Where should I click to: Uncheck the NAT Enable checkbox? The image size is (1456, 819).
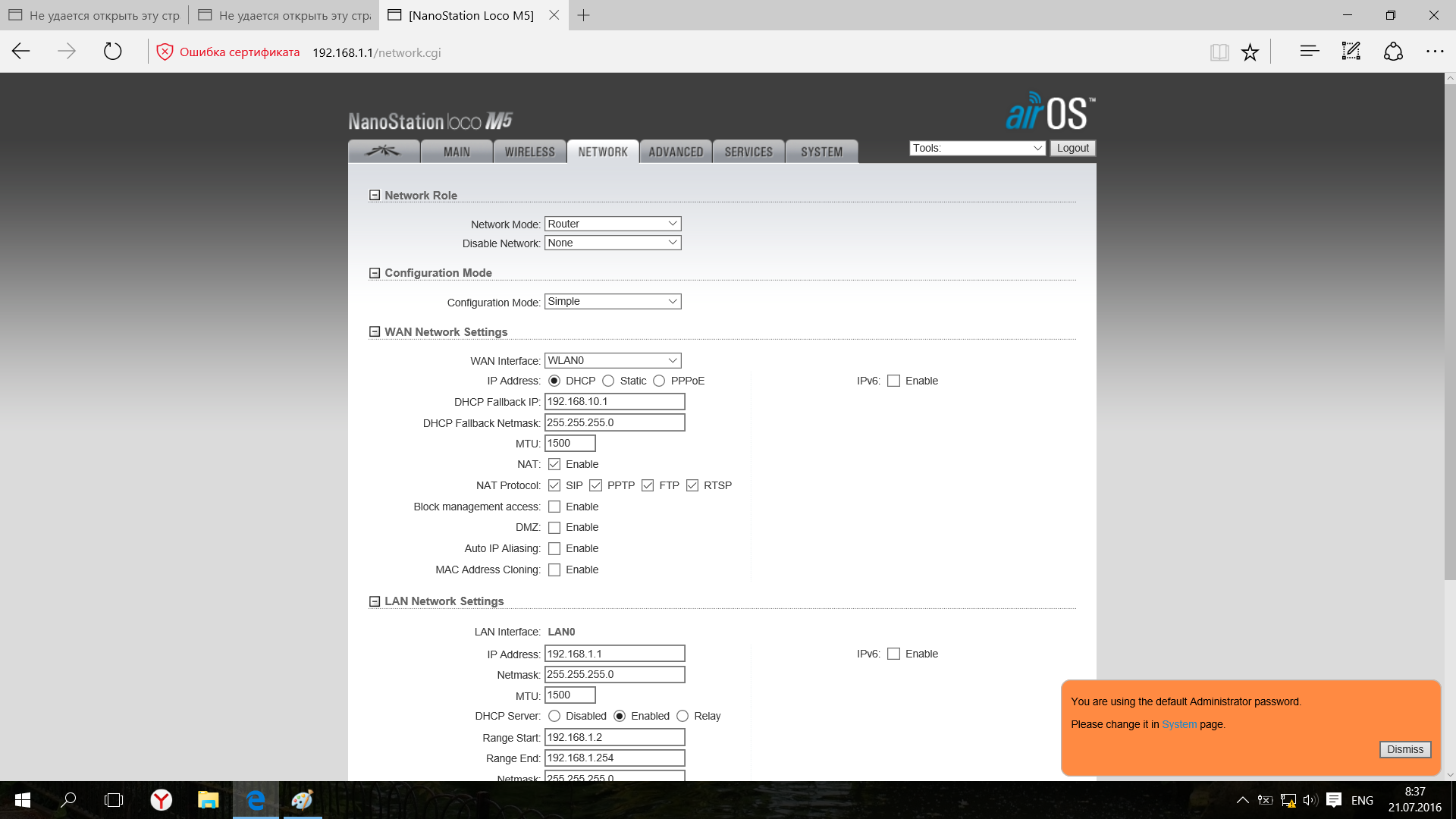coord(554,464)
